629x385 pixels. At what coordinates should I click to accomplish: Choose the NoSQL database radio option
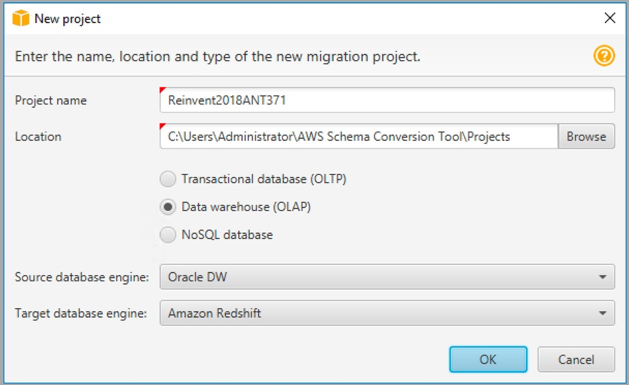[x=168, y=235]
